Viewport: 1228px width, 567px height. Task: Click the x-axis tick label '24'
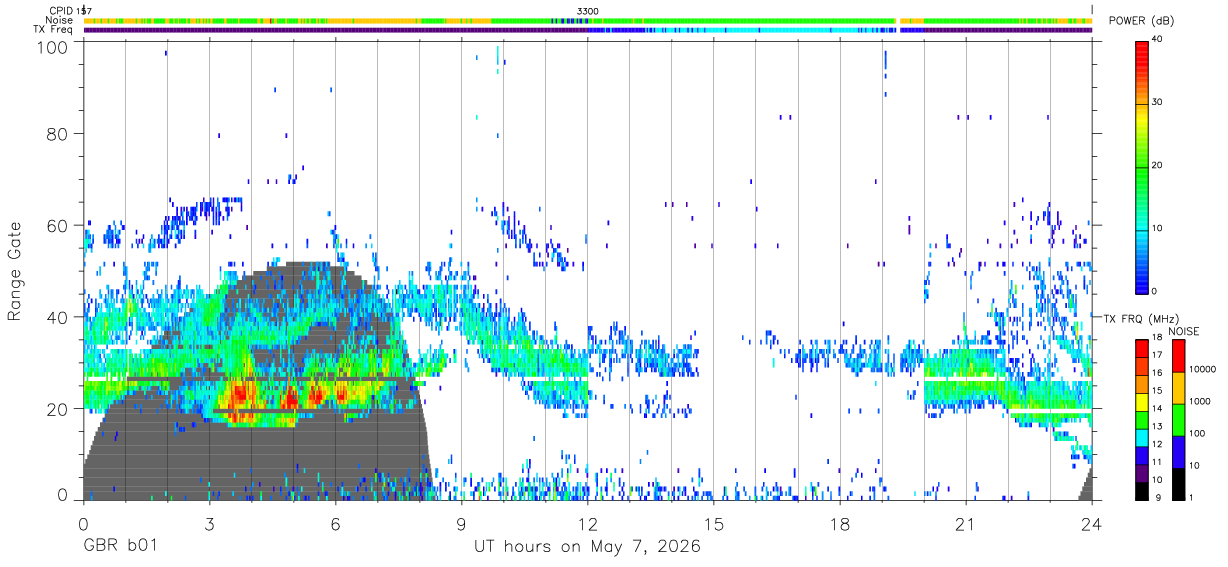click(x=1092, y=523)
